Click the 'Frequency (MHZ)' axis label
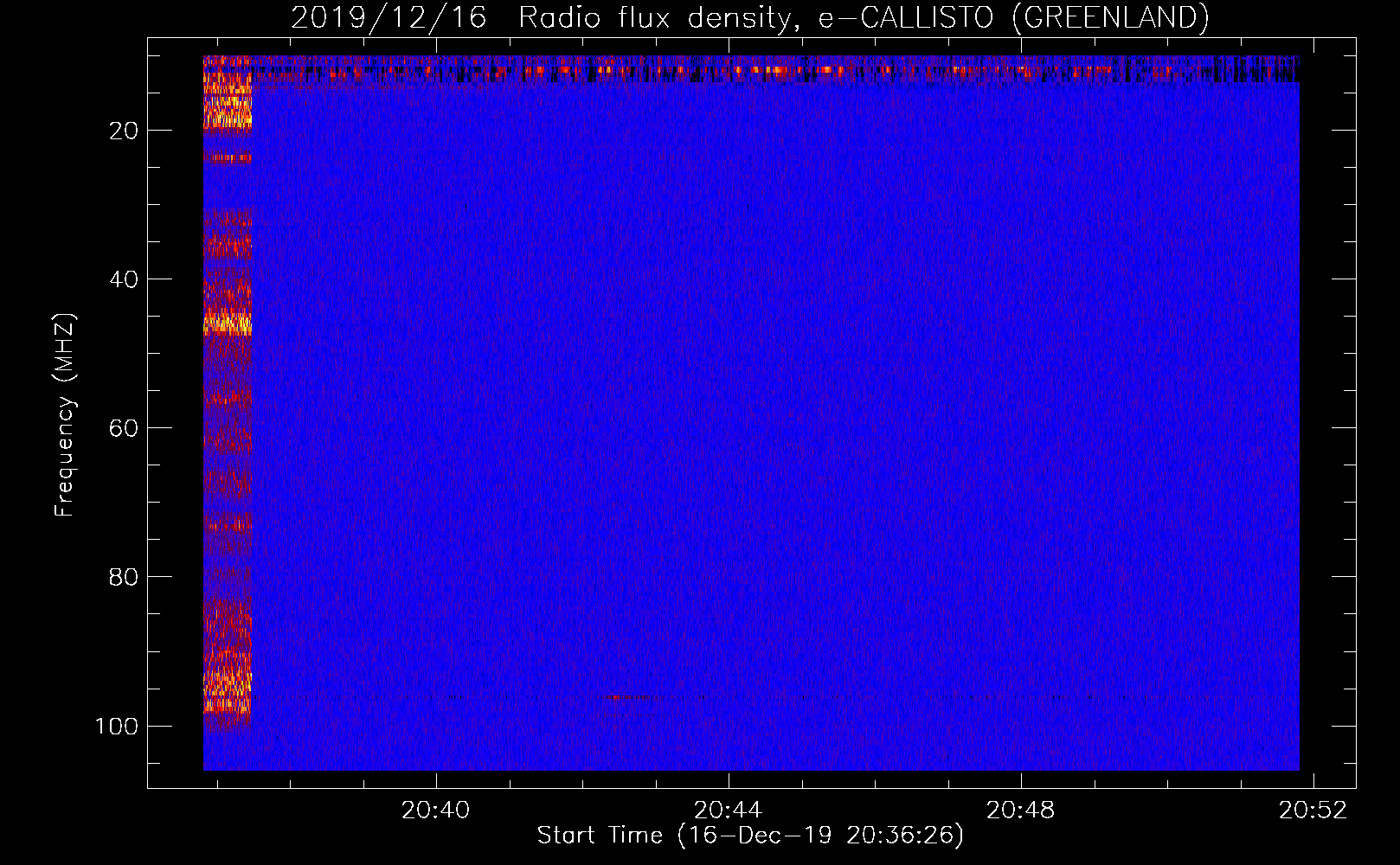Screen dimensions: 1400x865 (x=65, y=415)
